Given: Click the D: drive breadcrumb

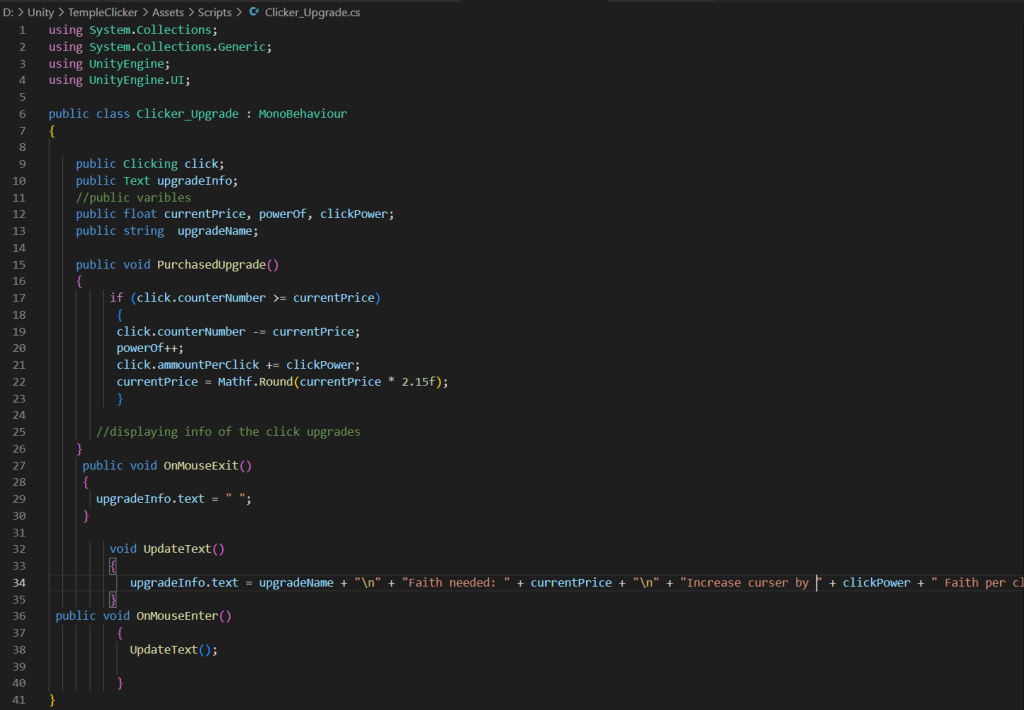Looking at the screenshot, I should pyautogui.click(x=7, y=12).
